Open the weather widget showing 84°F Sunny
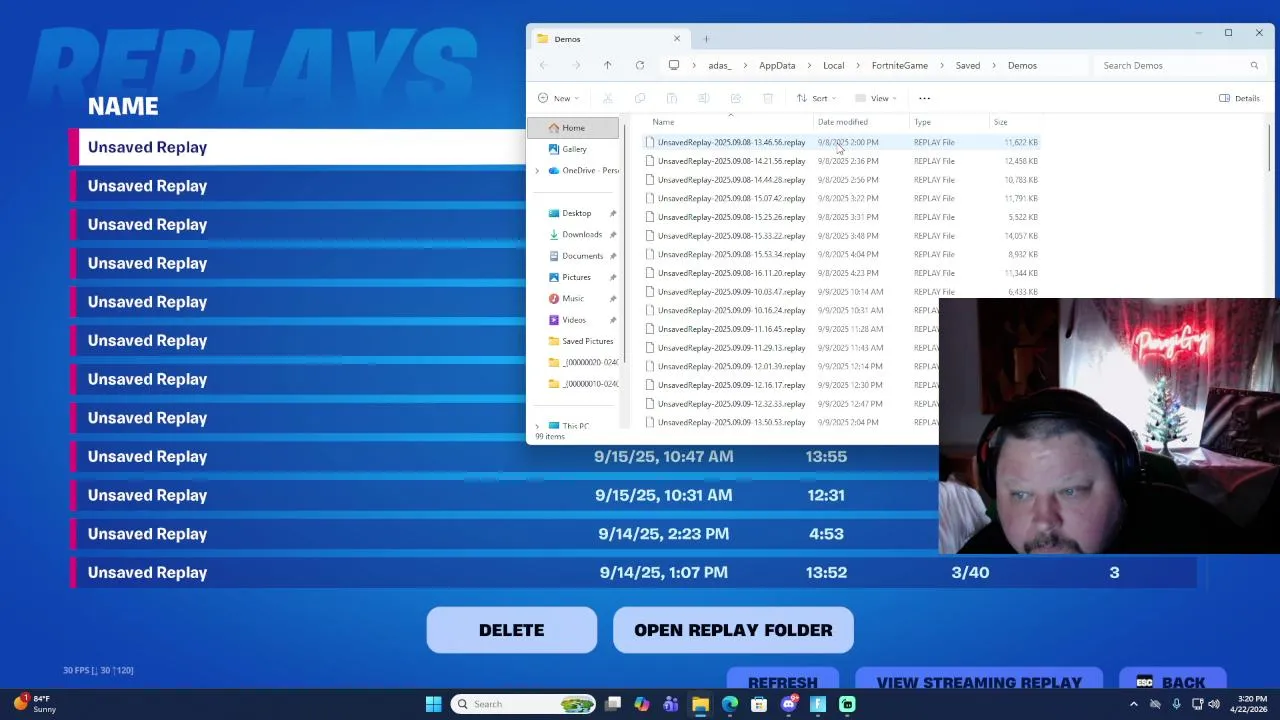 click(x=35, y=704)
